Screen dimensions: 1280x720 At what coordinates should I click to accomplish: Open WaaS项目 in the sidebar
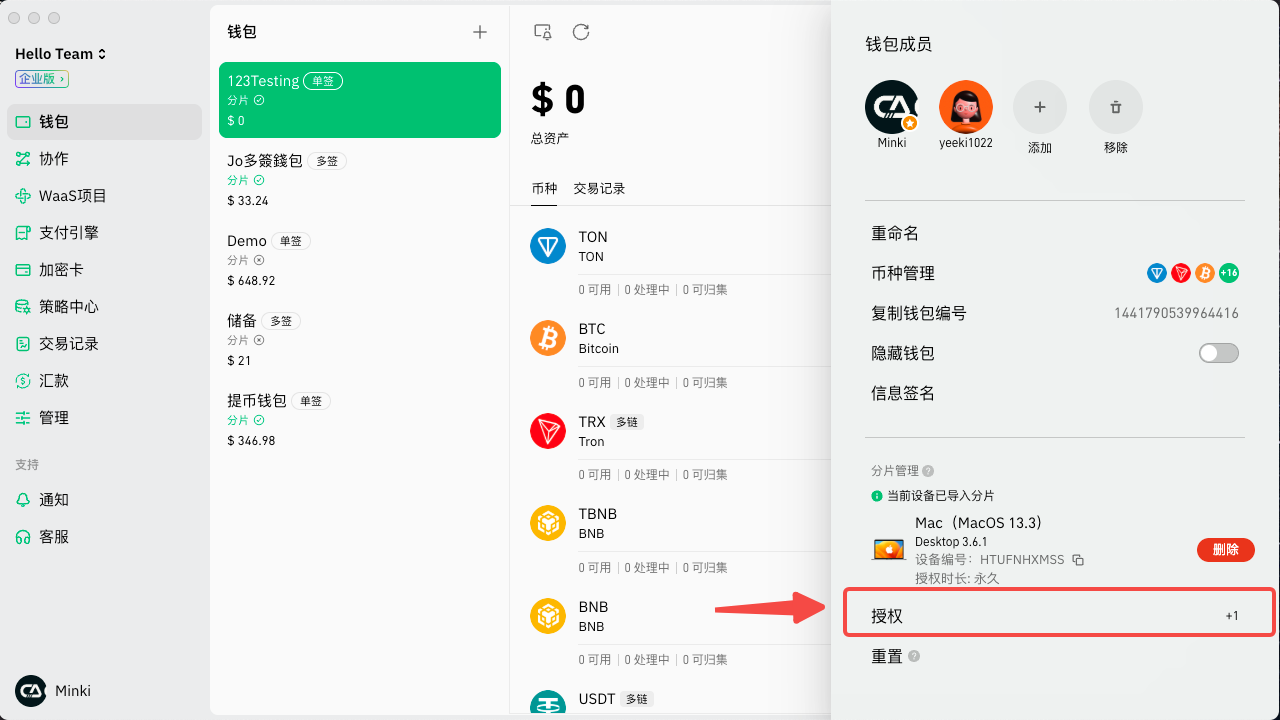coord(73,196)
